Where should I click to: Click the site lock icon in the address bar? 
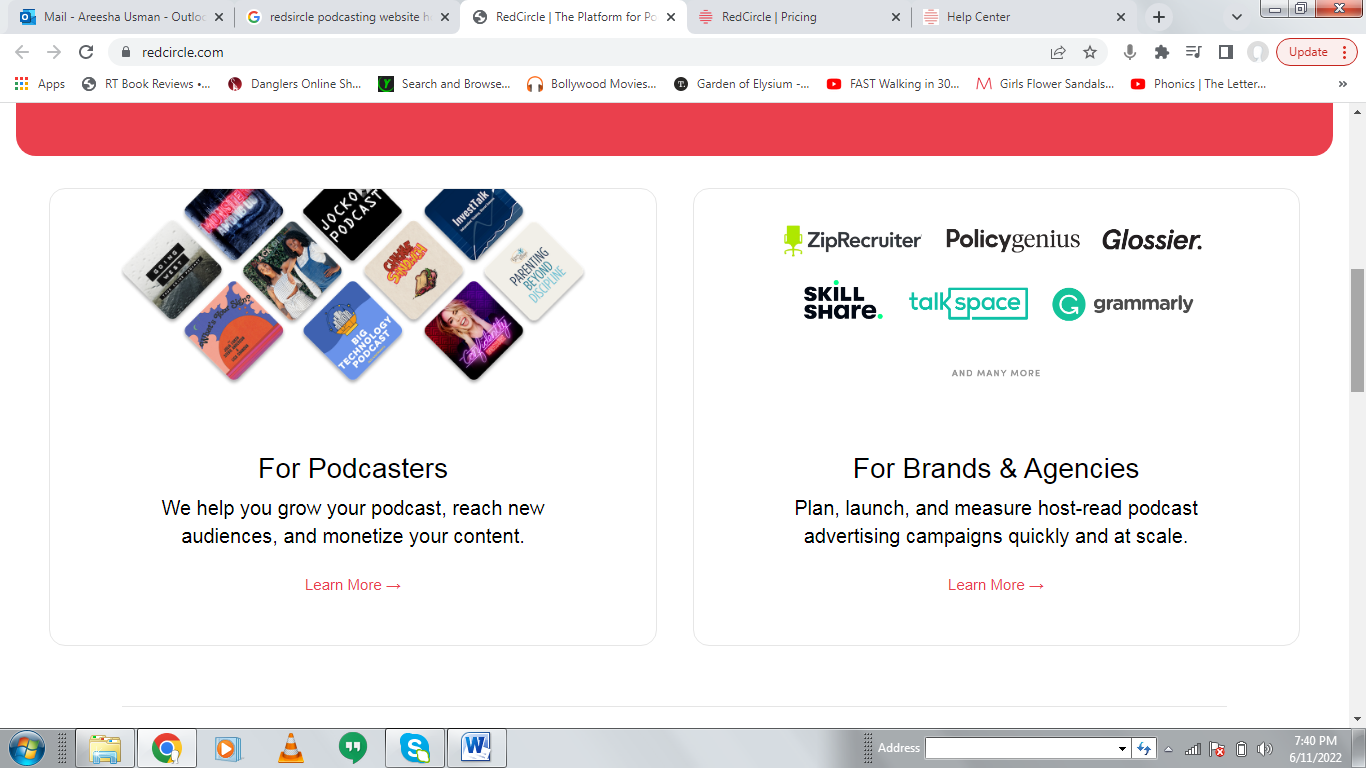[126, 52]
